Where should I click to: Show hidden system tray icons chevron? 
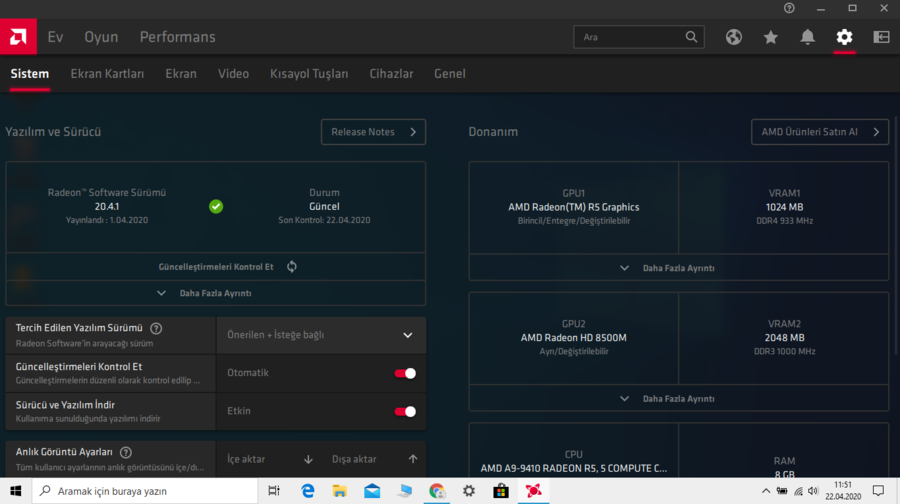(766, 491)
